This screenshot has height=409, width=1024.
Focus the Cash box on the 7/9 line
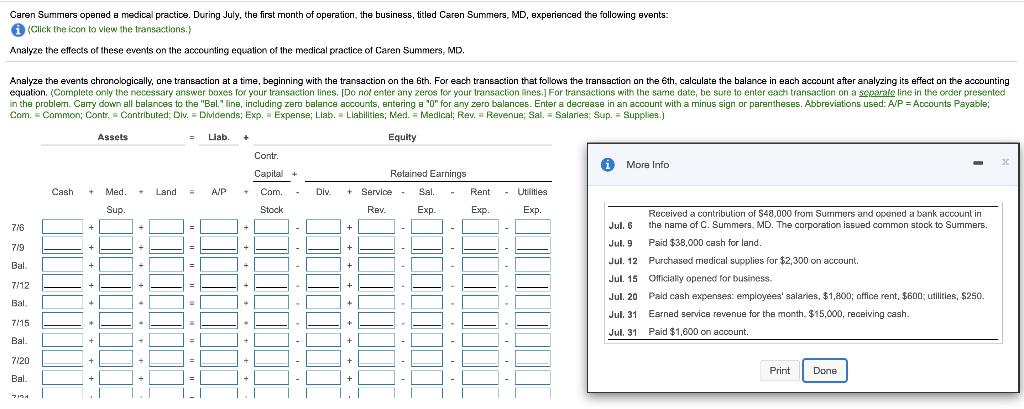[63, 246]
